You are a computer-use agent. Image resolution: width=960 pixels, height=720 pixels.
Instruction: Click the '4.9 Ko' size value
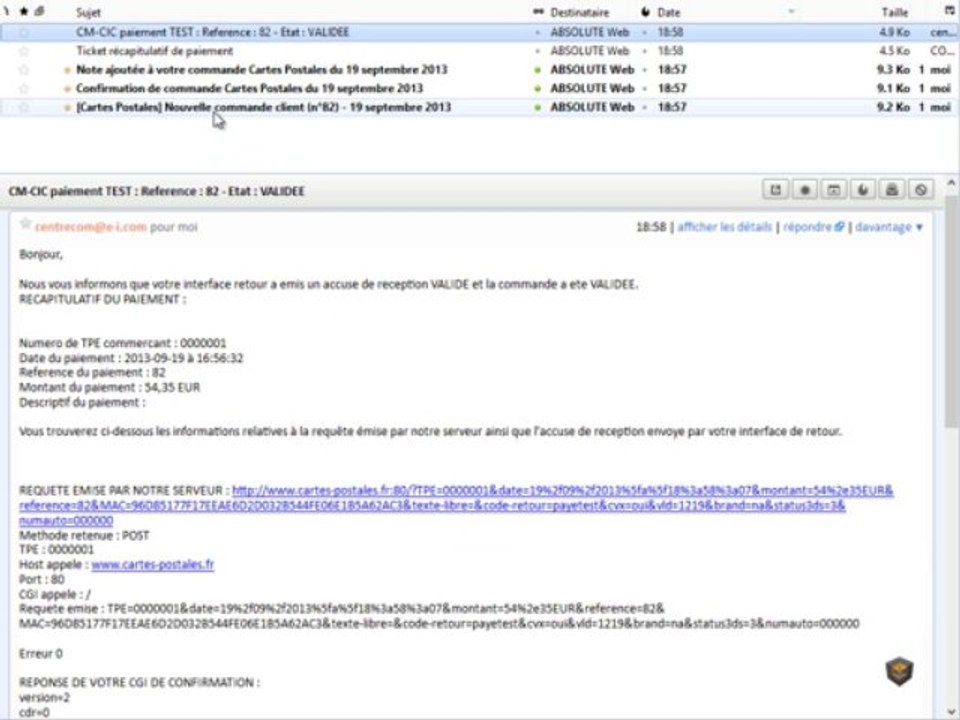point(894,32)
